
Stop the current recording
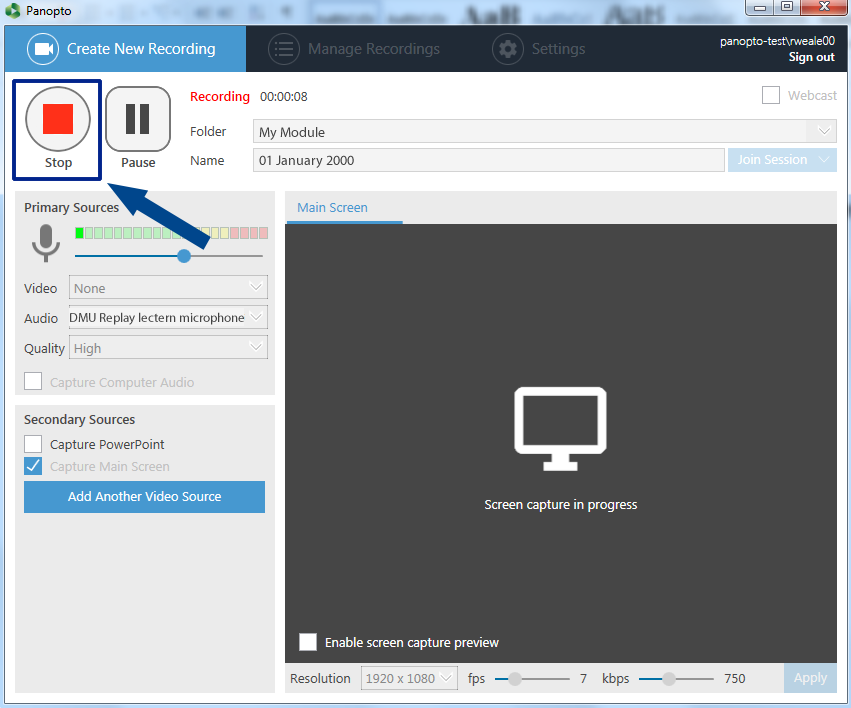pyautogui.click(x=58, y=119)
